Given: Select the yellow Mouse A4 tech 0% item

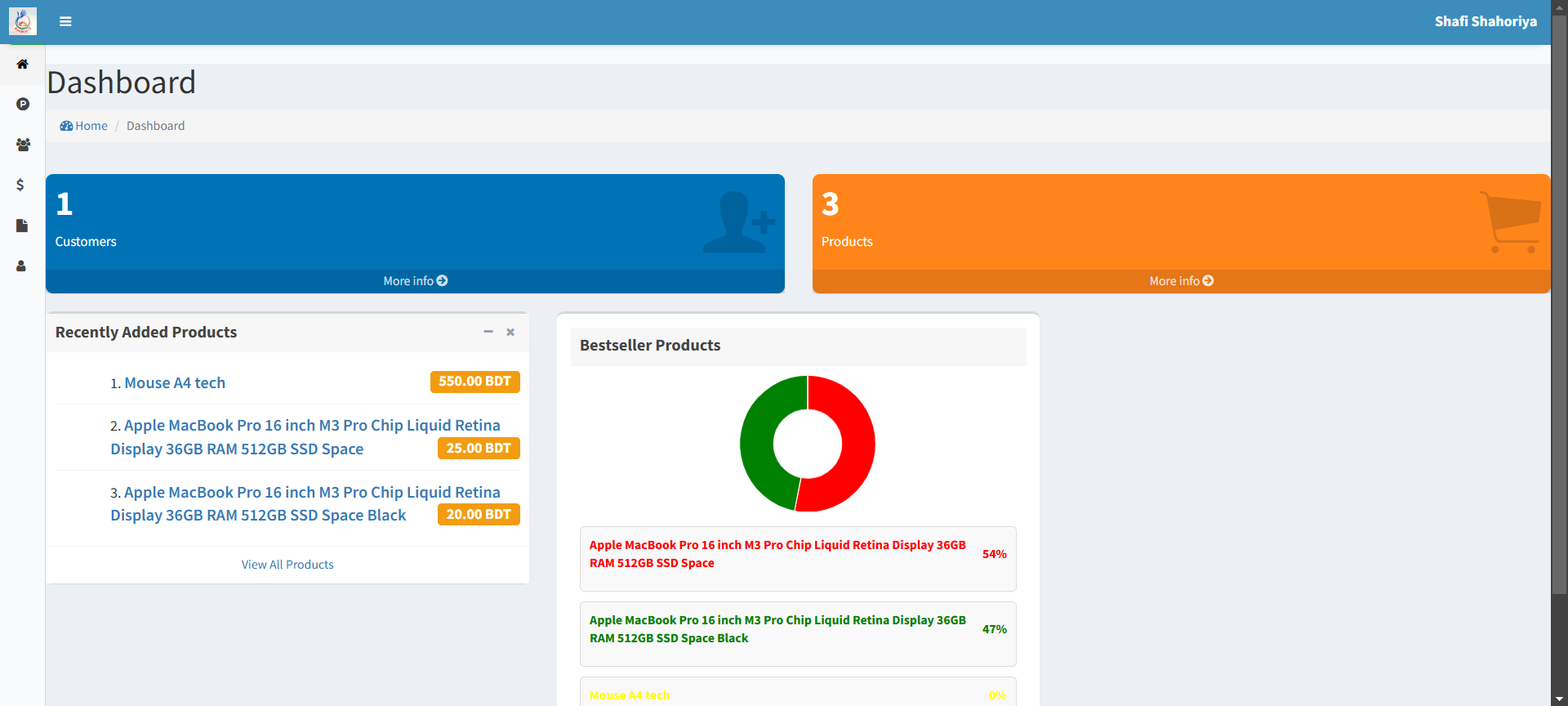Looking at the screenshot, I should 798,692.
